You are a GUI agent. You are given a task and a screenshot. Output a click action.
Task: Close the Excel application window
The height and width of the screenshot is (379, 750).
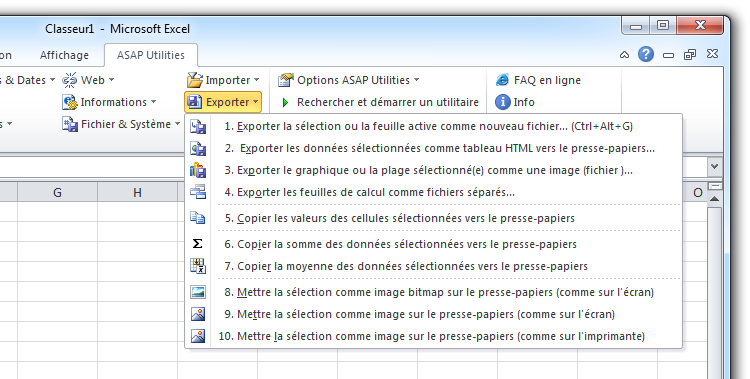tap(700, 25)
